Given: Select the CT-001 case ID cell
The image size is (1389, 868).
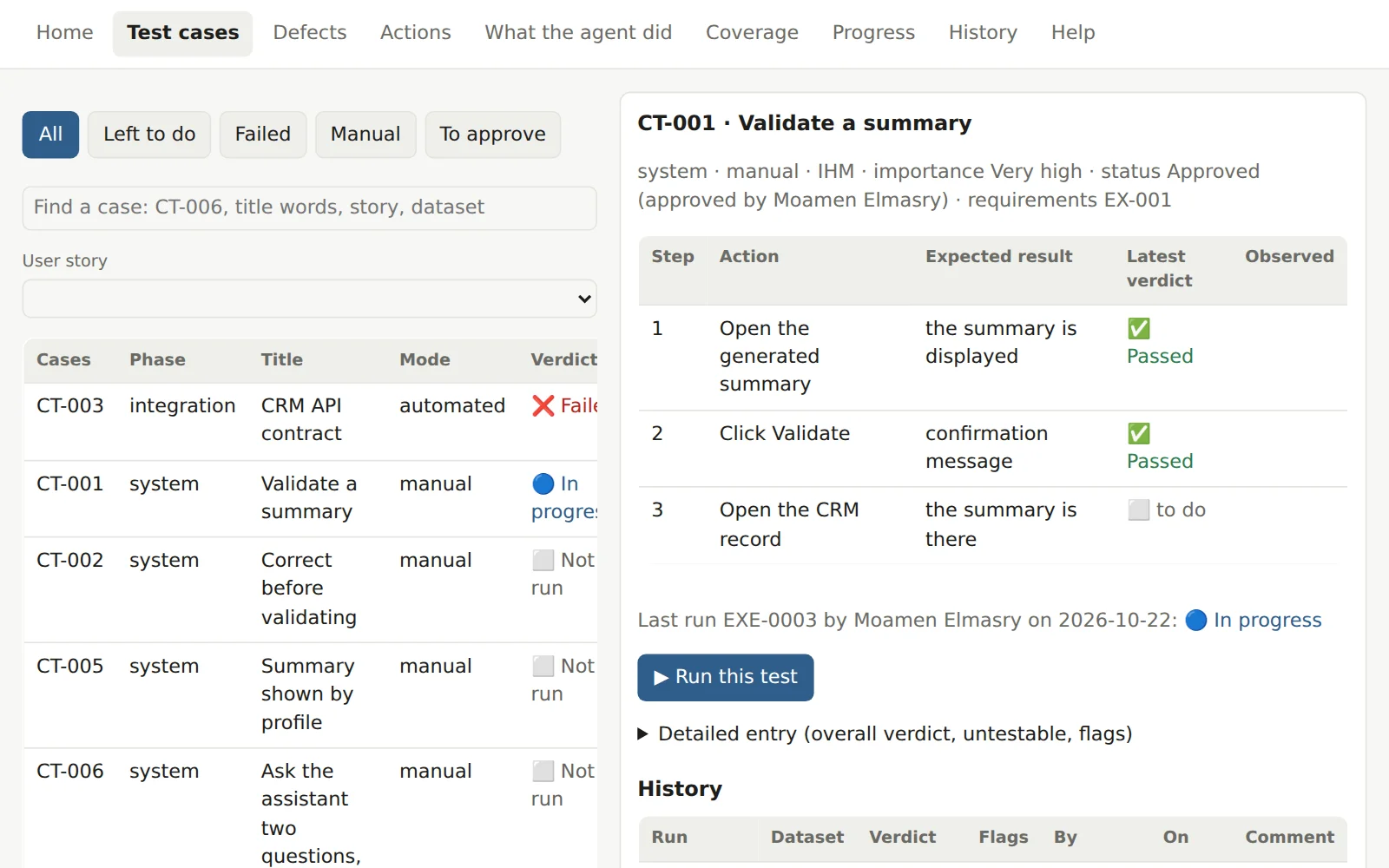Looking at the screenshot, I should tap(69, 483).
